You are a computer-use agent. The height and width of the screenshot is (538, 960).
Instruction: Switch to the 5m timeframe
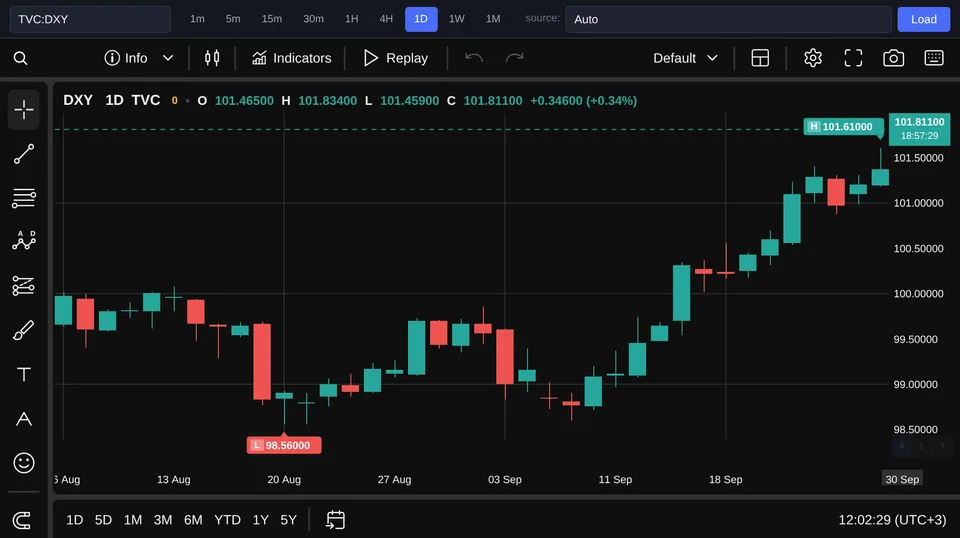[233, 19]
